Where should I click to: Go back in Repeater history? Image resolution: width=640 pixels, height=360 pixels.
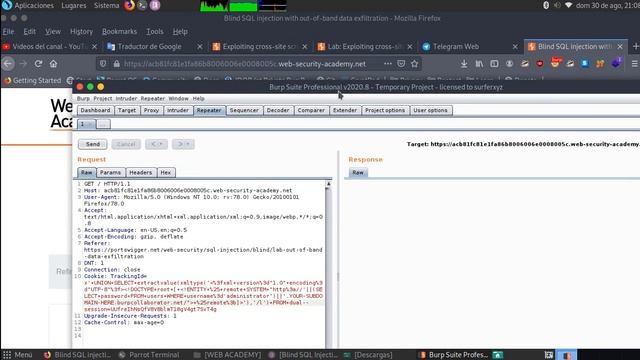tap(156, 144)
